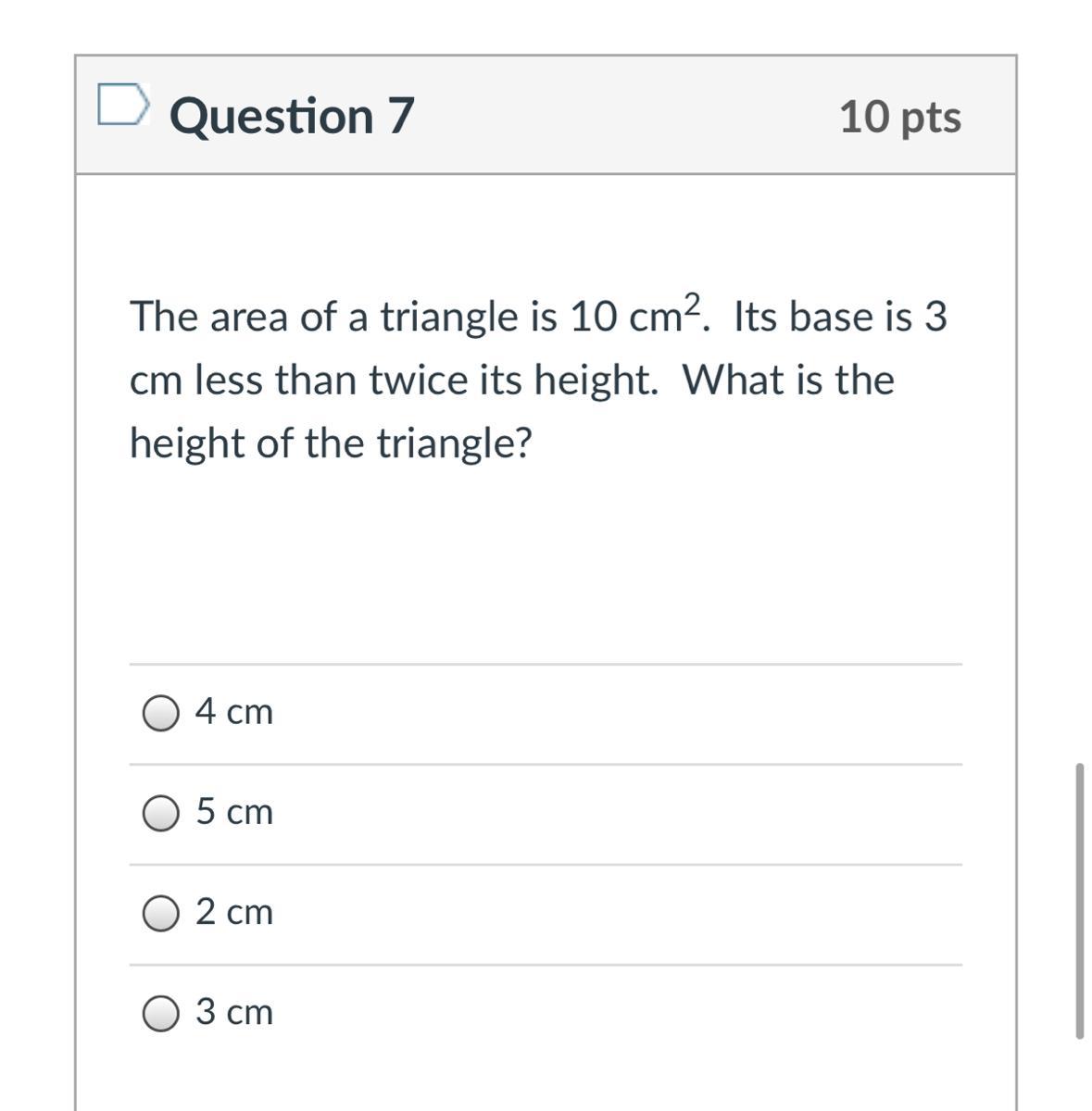This screenshot has width=1092, height=1111.
Task: Pick the 2 cm radio button
Action: [161, 914]
